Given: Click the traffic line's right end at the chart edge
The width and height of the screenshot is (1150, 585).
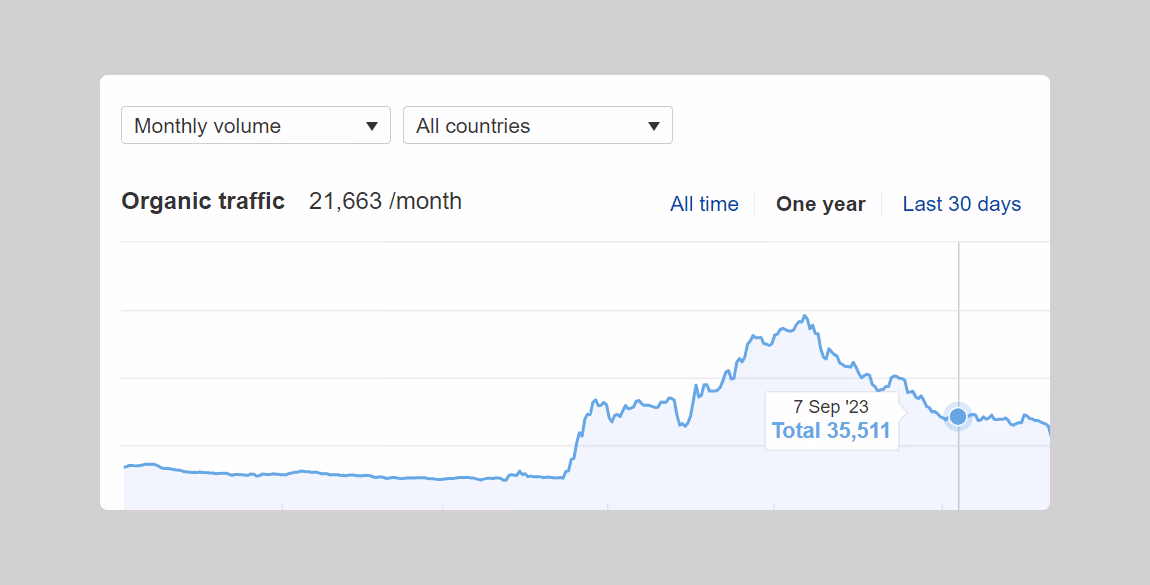Looking at the screenshot, I should click(1047, 430).
